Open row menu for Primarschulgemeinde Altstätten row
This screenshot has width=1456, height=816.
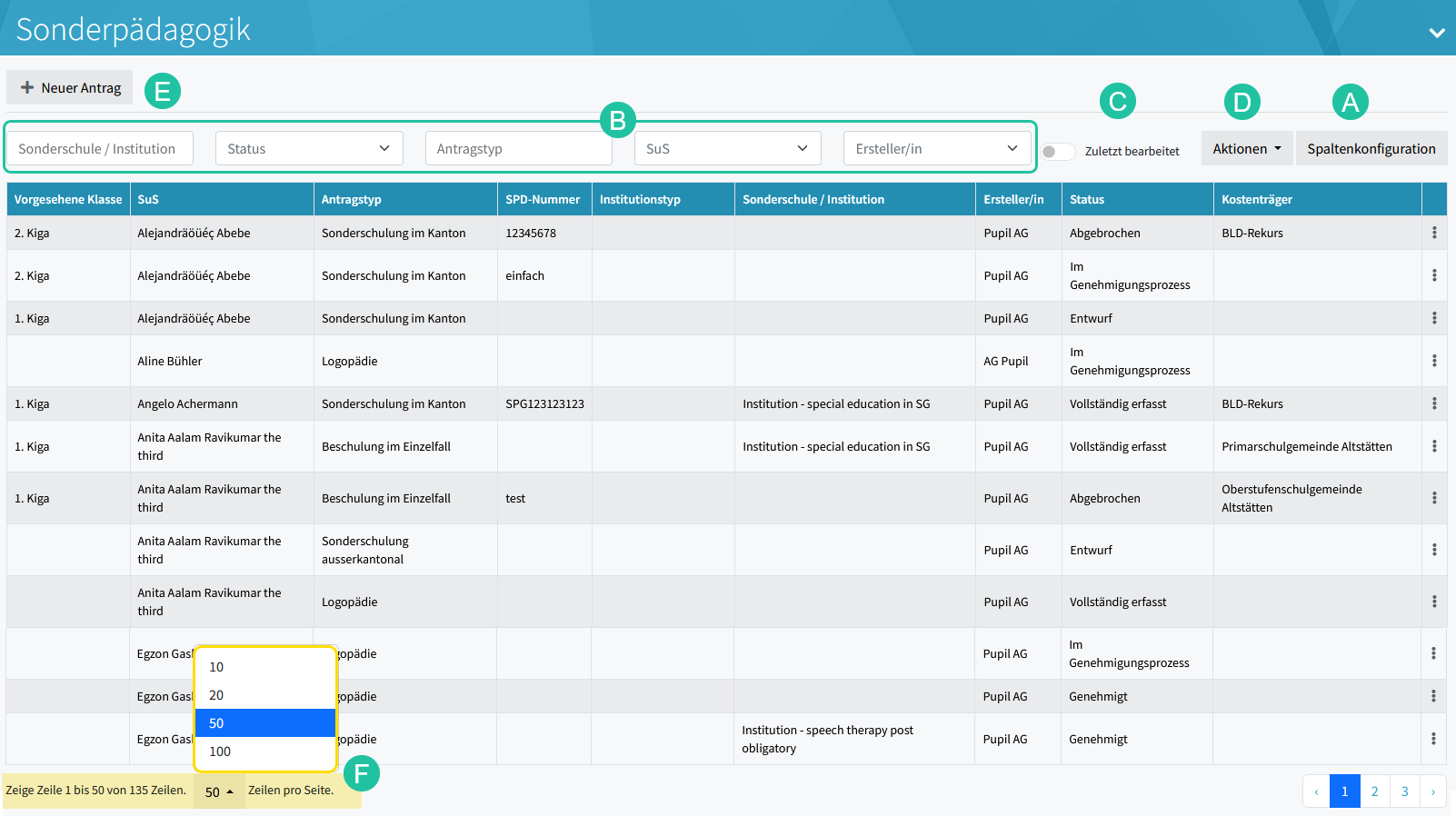(x=1434, y=446)
